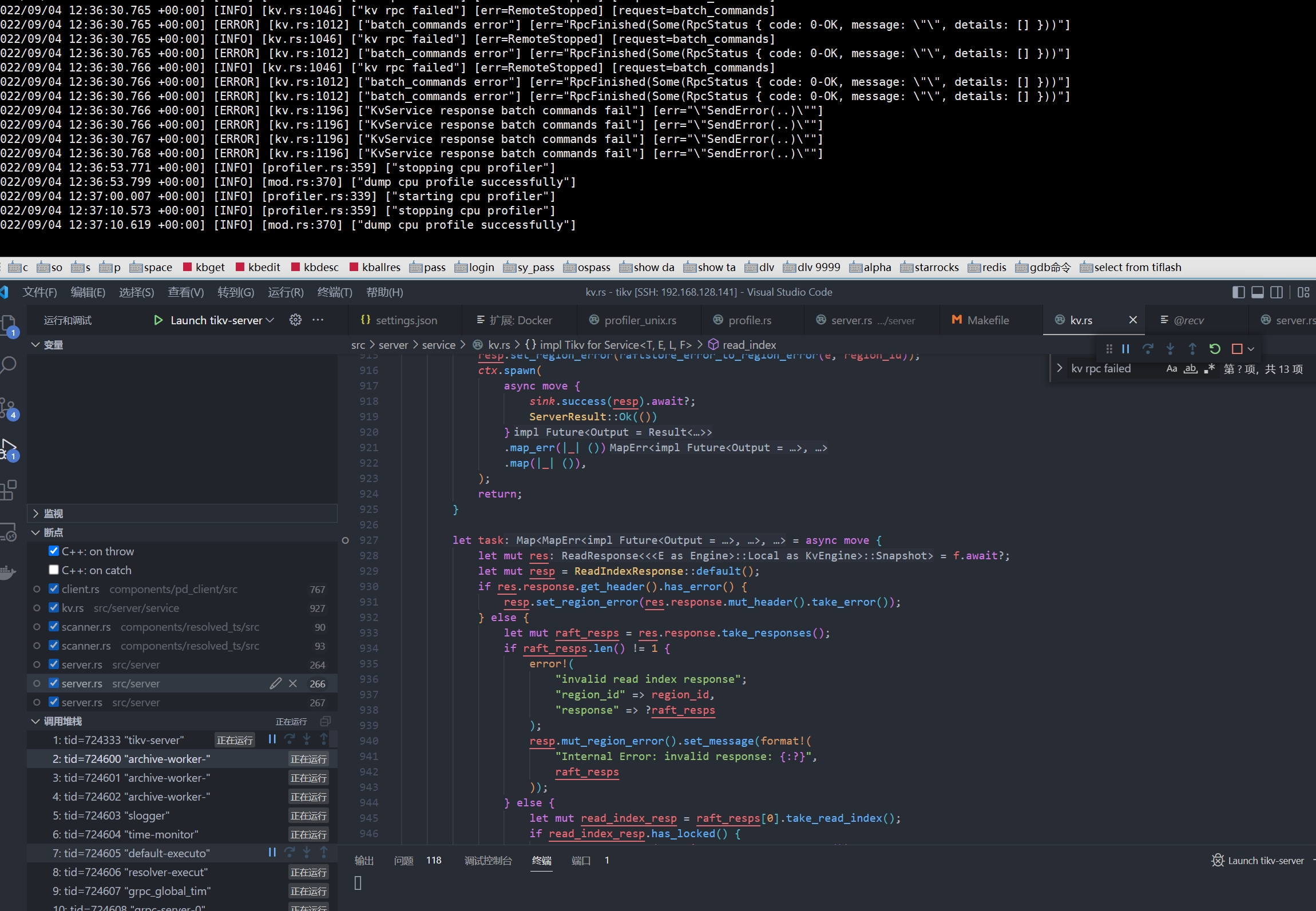This screenshot has height=911, width=1316.
Task: Click starrocks quick command button
Action: pyautogui.click(x=930, y=267)
